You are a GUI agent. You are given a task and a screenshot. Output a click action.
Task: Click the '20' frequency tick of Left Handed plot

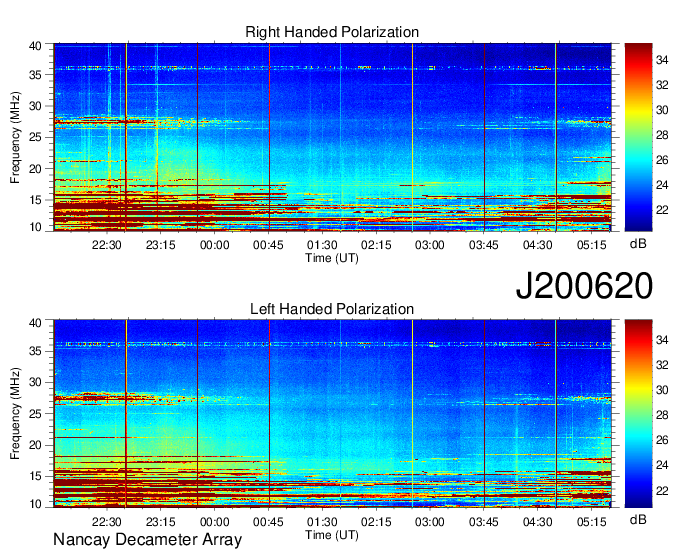coord(35,445)
